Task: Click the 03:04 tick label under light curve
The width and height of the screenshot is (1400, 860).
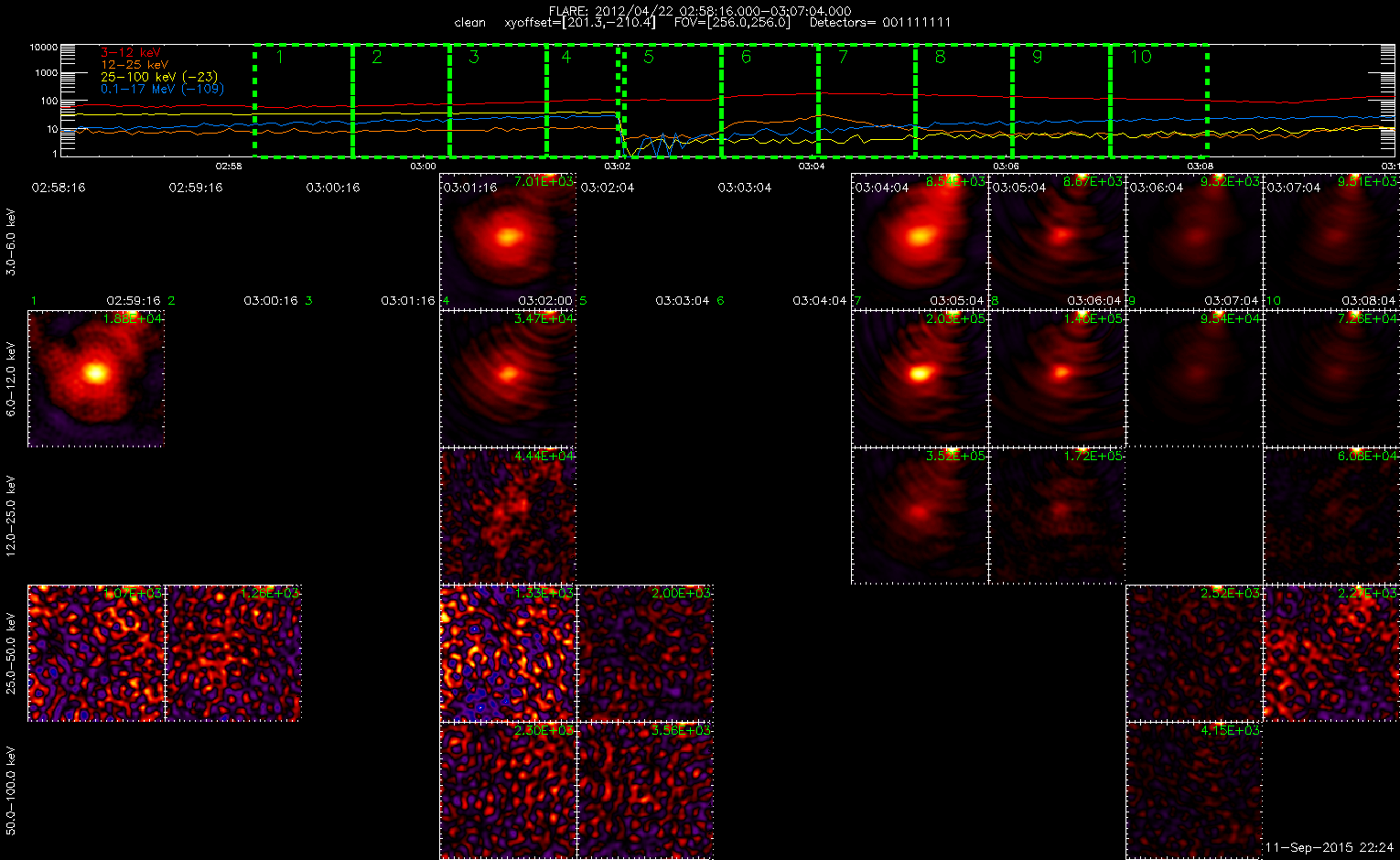Action: pos(811,167)
